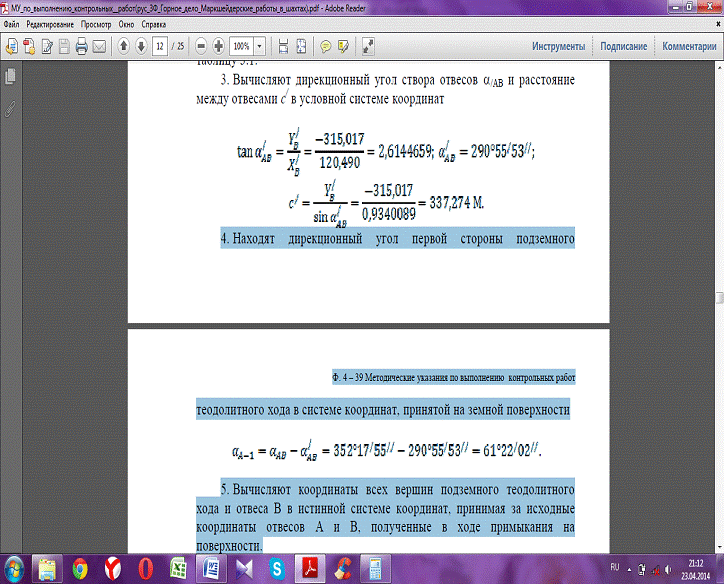The width and height of the screenshot is (724, 584).
Task: Click the RU language indicator in tray
Action: click(615, 567)
